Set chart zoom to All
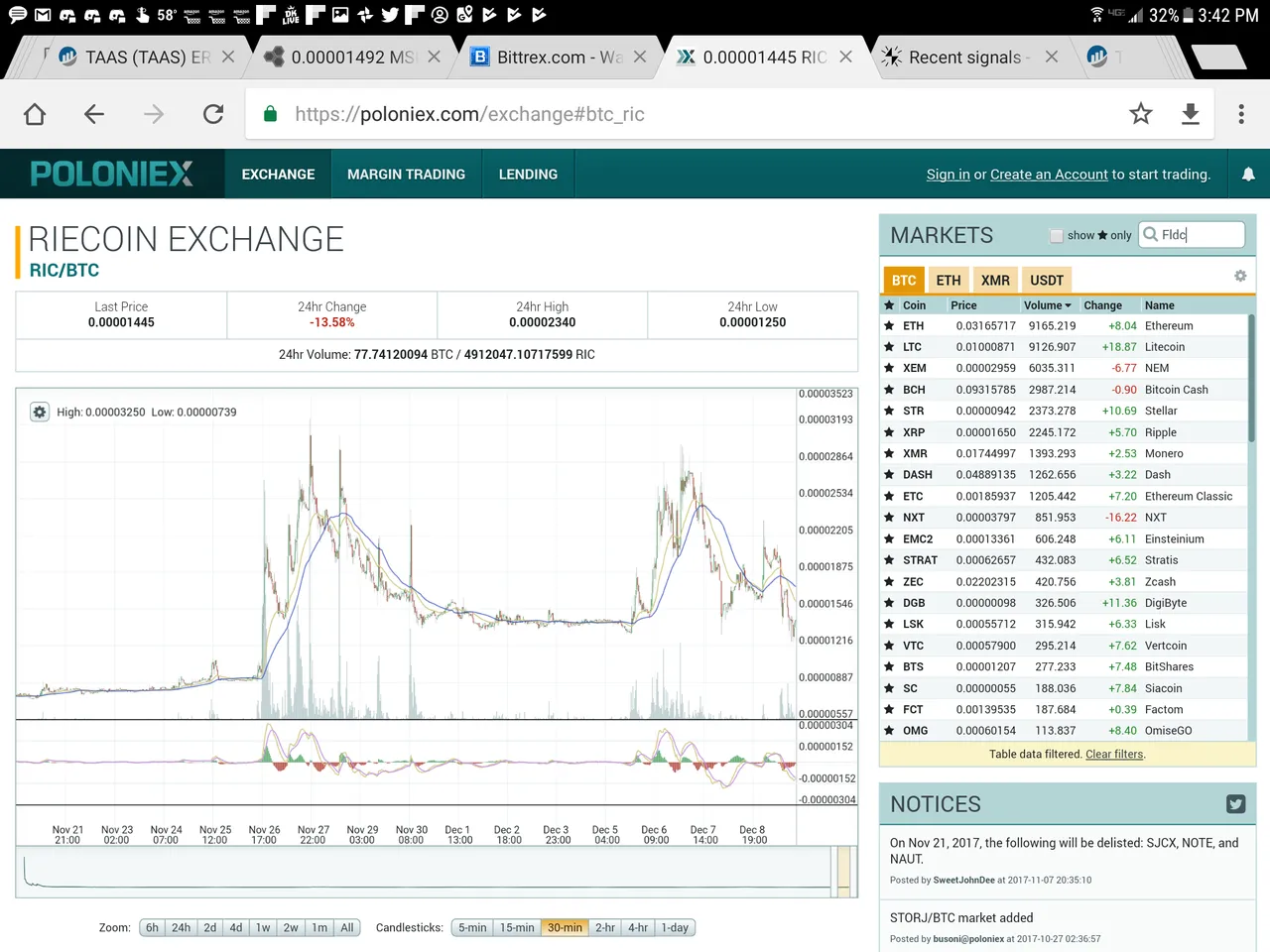The height and width of the screenshot is (952, 1270). 347,928
